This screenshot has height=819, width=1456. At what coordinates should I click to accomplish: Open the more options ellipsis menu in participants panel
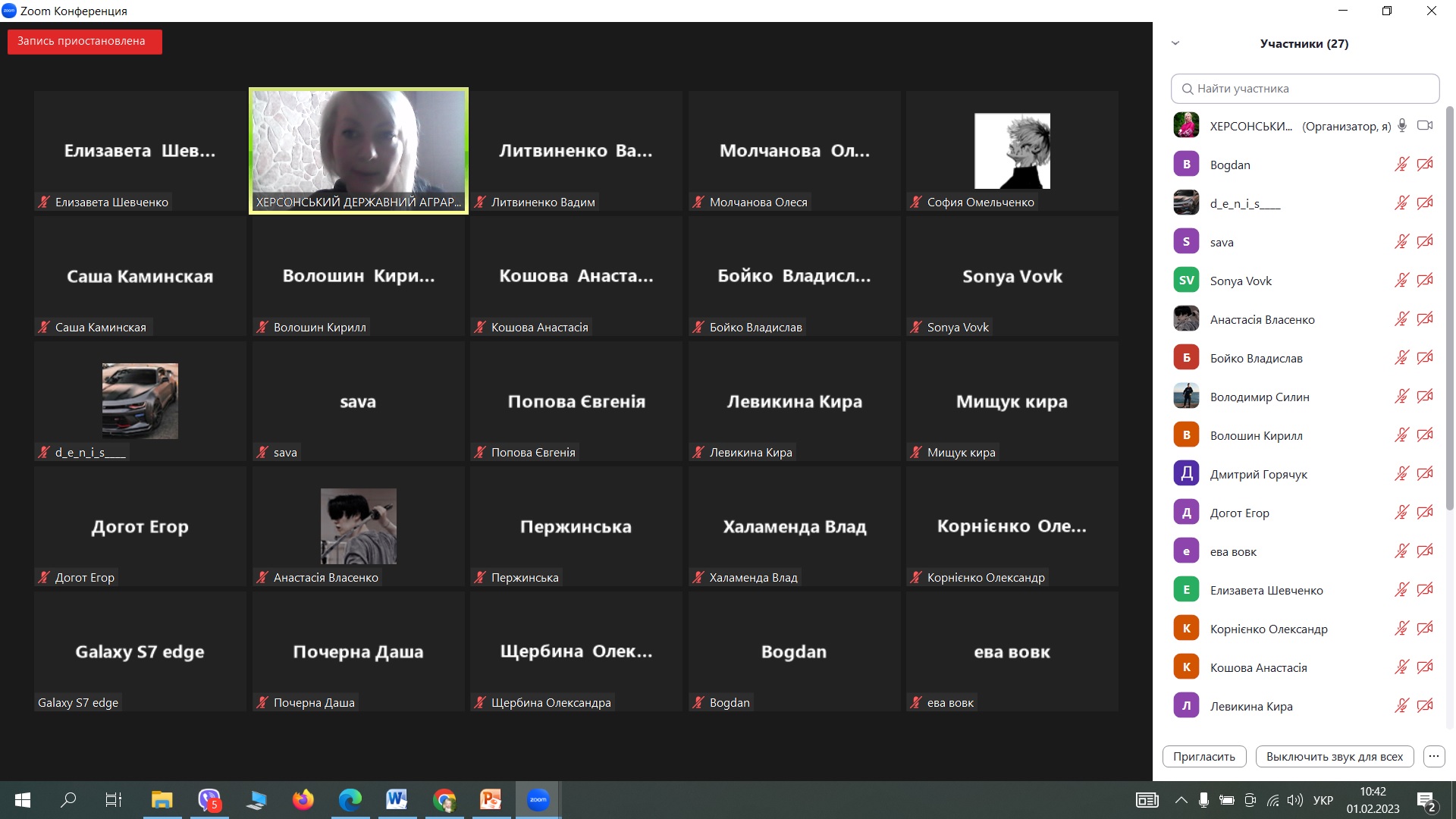point(1433,756)
